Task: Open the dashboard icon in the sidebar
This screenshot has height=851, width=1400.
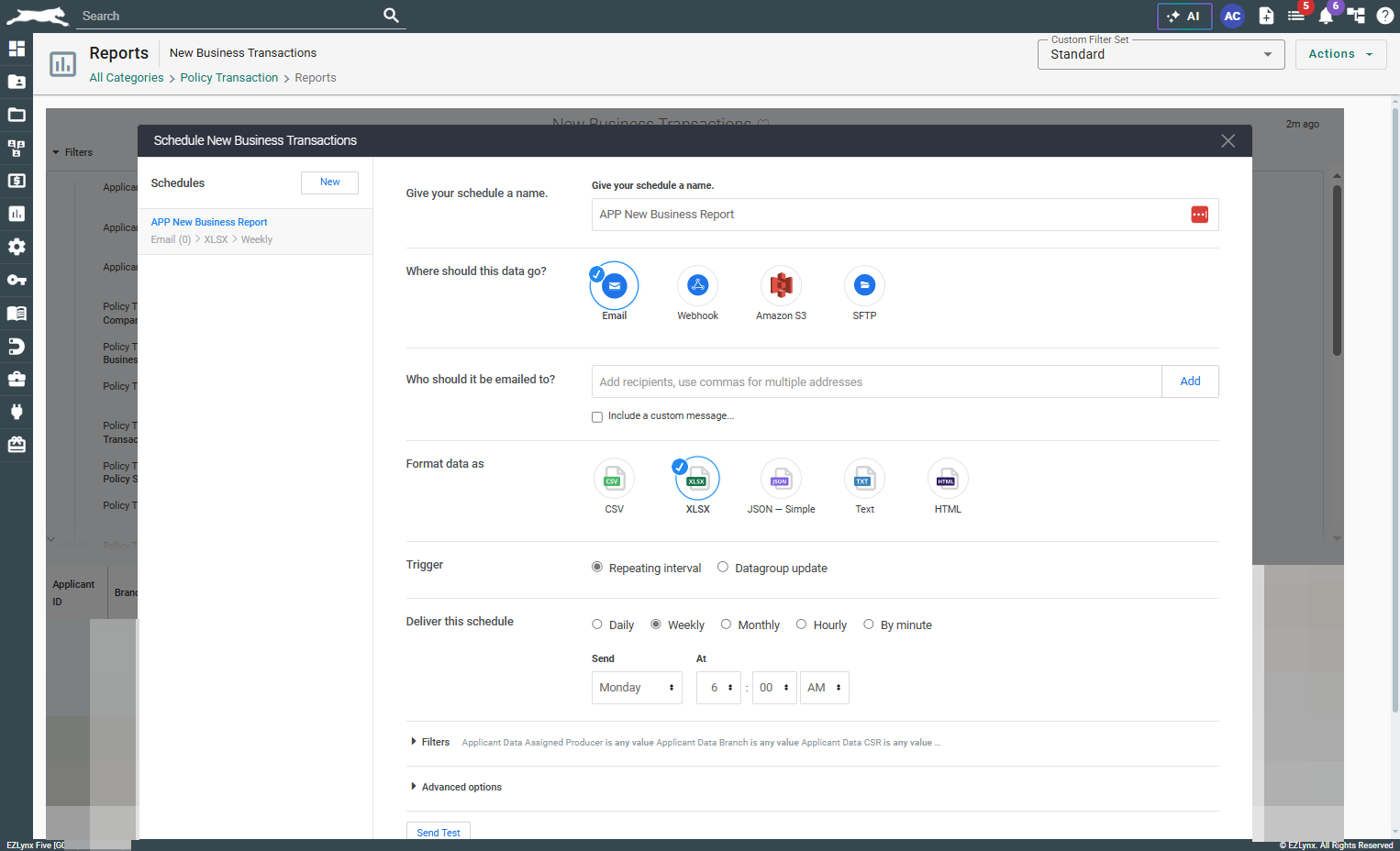Action: 17,49
